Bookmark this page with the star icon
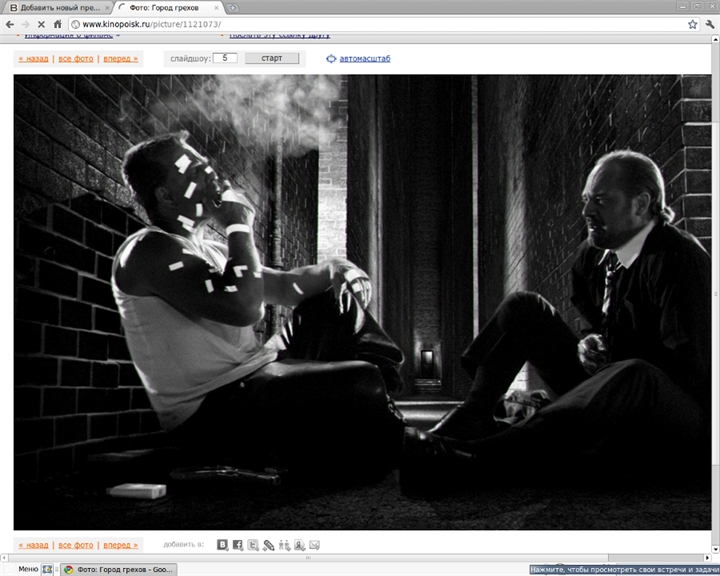 tap(692, 24)
